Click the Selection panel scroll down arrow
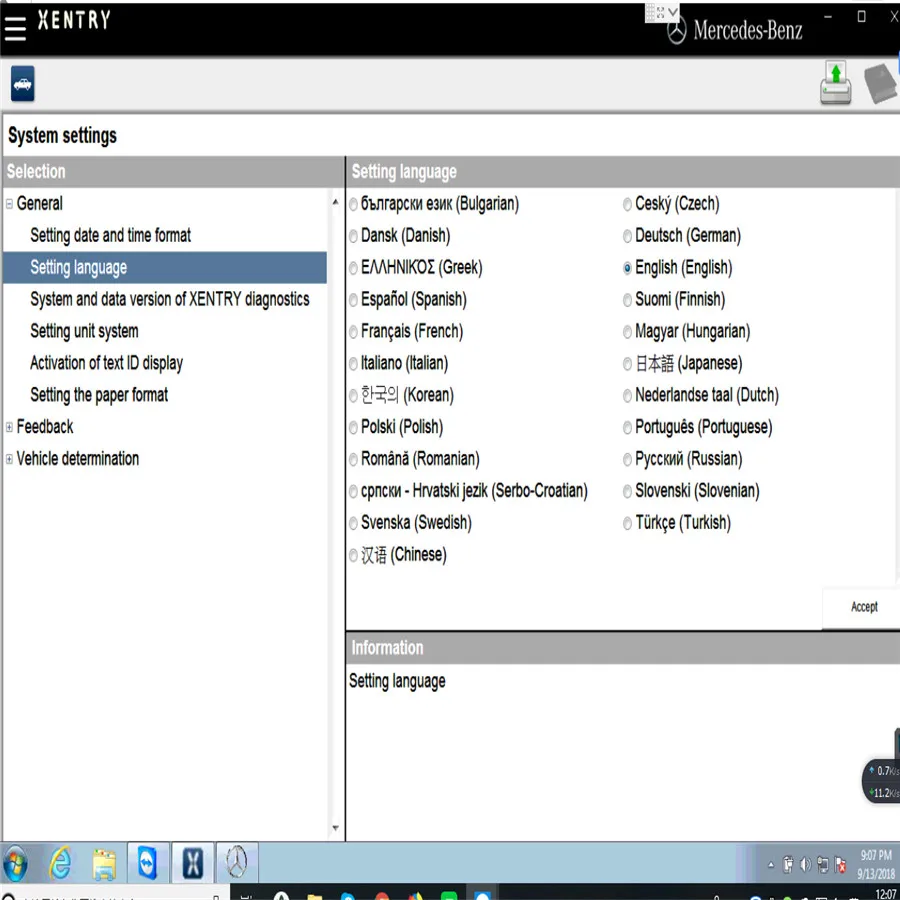The width and height of the screenshot is (900, 900). (336, 828)
